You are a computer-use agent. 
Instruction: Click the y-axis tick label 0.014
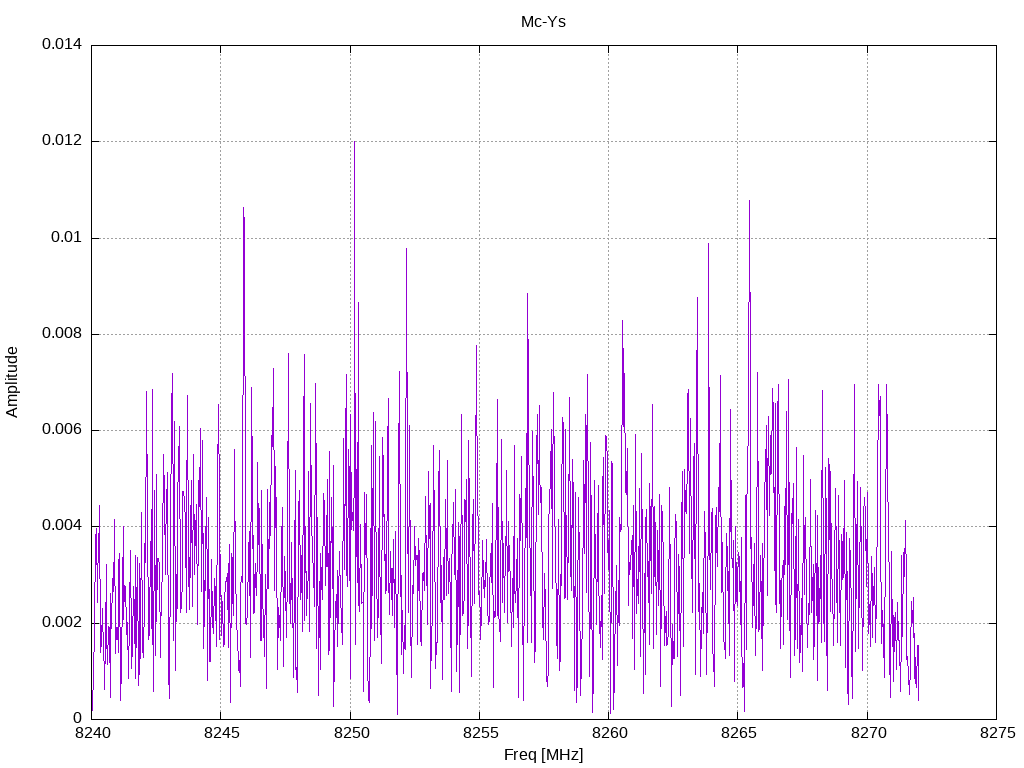pyautogui.click(x=62, y=44)
